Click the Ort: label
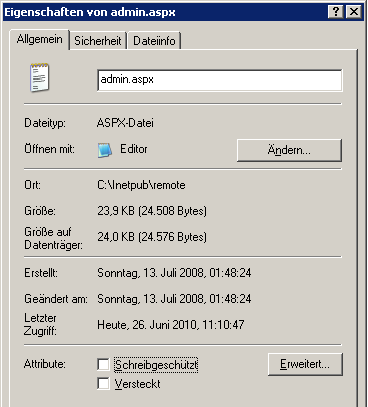 [x=32, y=185]
